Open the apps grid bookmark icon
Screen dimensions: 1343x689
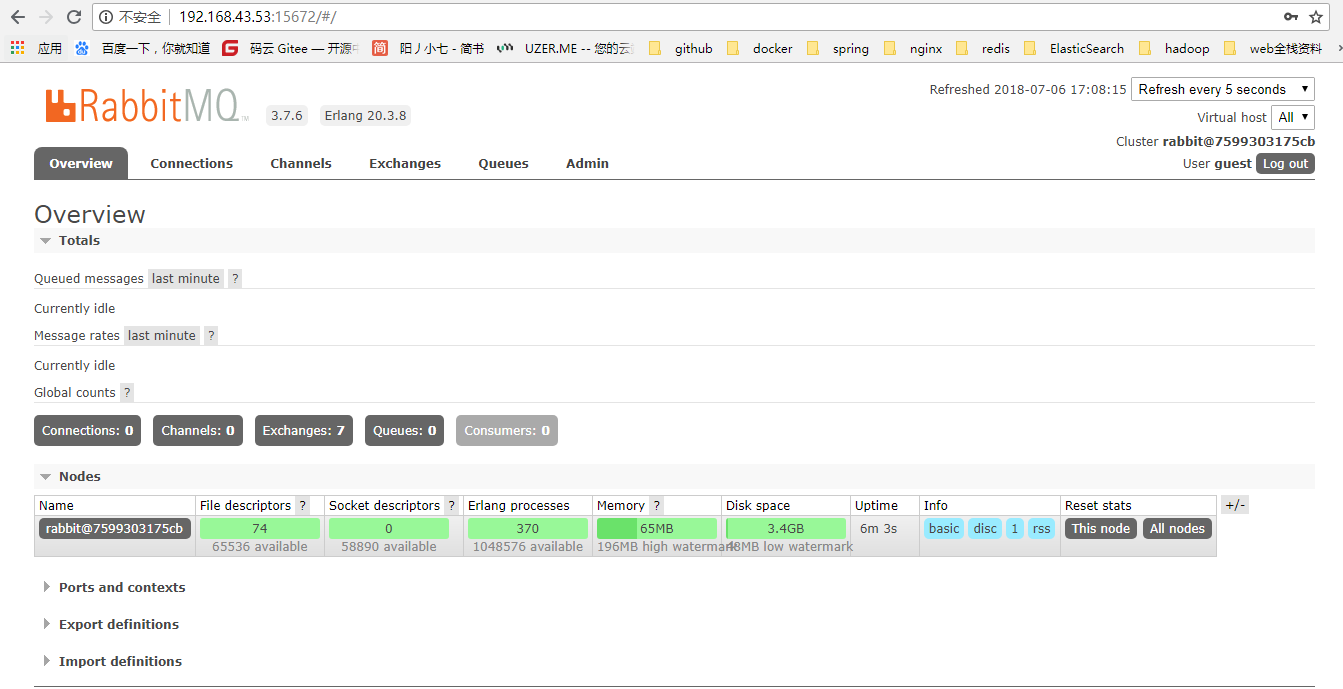[x=17, y=48]
